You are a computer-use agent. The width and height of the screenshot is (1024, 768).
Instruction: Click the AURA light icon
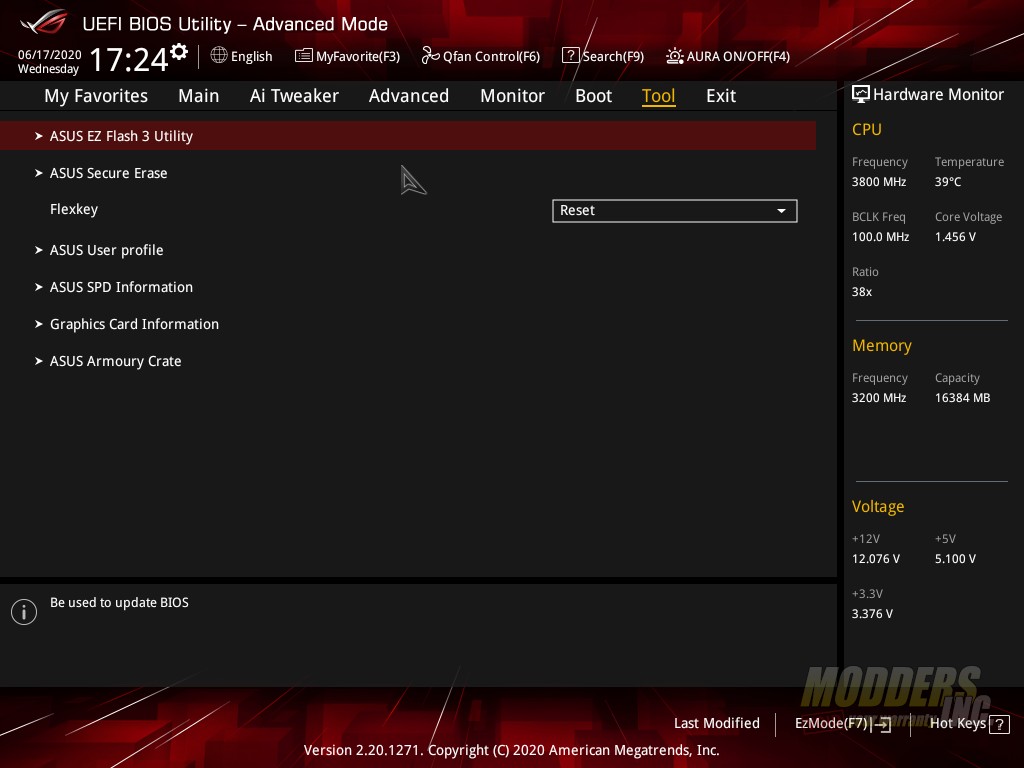[675, 56]
